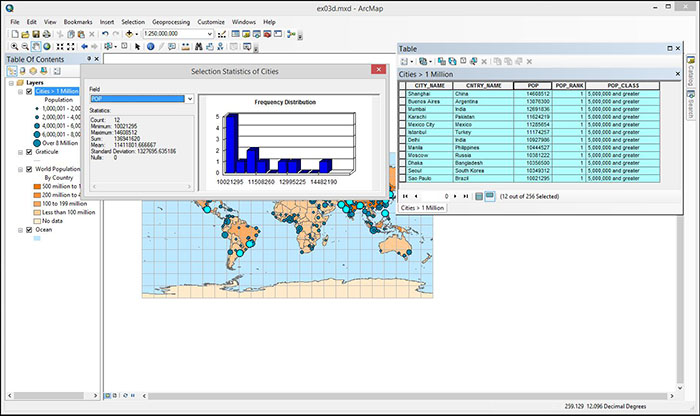
Task: Switch TOC to List By Drawing Order
Action: [12, 71]
